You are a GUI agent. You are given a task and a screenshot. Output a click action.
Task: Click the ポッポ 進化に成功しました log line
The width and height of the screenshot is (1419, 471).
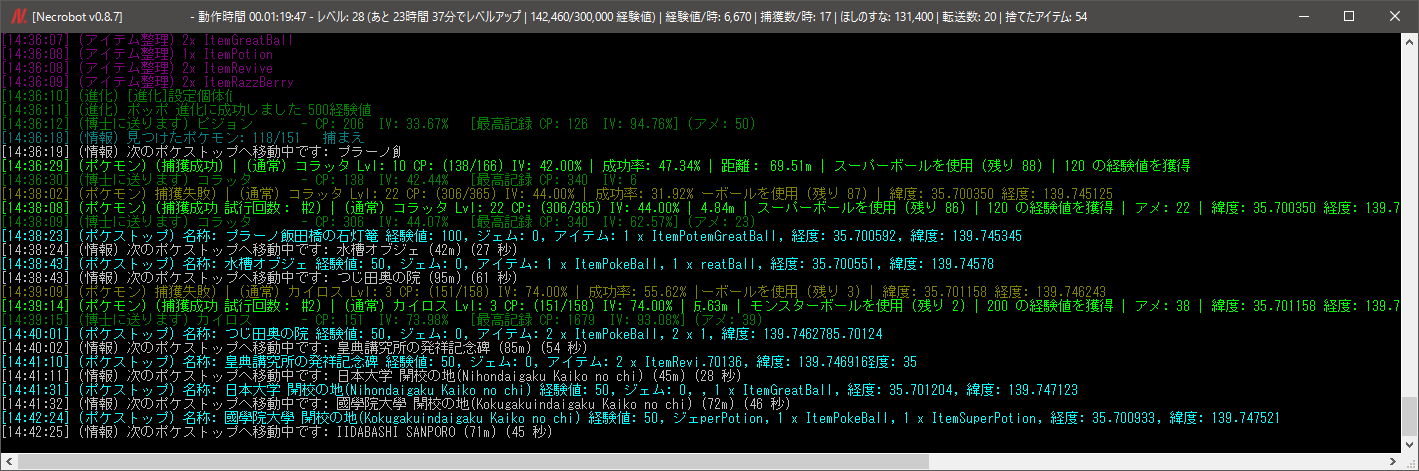pos(187,110)
